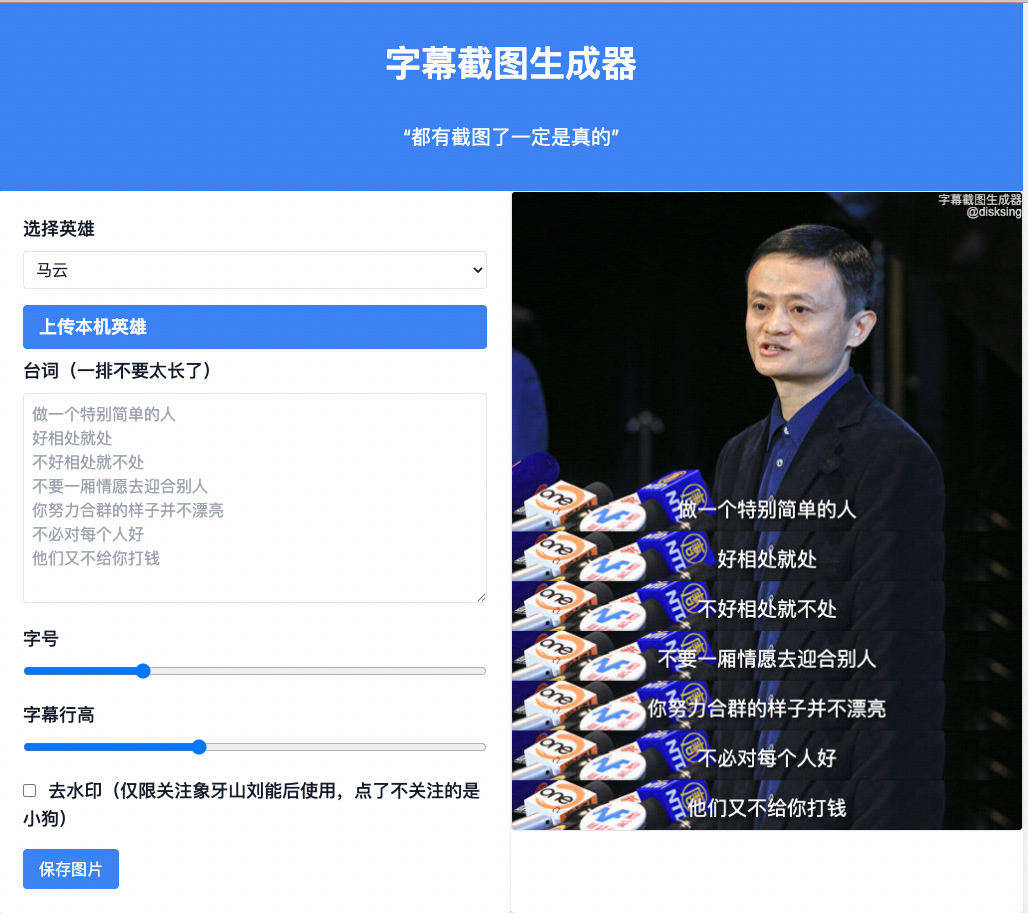Click the 字幕行高 label text
Viewport: 1028px width, 913px height.
(x=59, y=714)
